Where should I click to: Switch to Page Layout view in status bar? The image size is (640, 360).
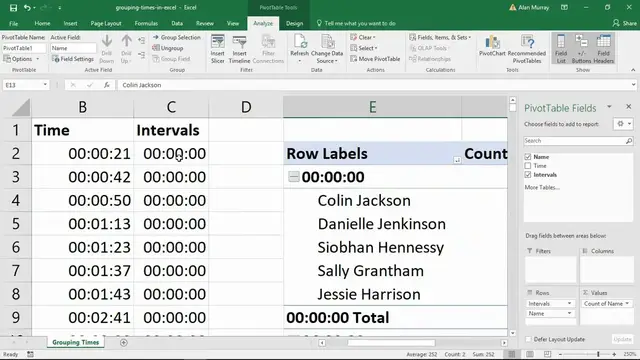coord(529,354)
